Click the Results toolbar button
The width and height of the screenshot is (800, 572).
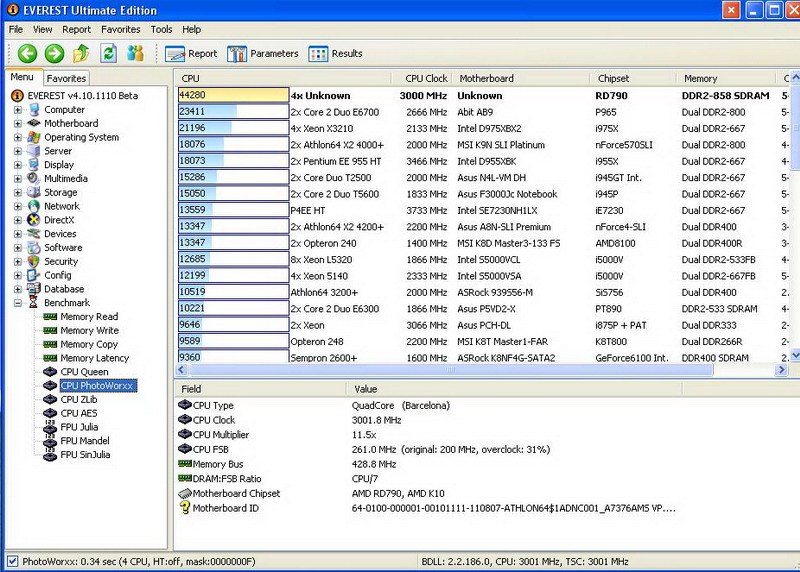(335, 54)
